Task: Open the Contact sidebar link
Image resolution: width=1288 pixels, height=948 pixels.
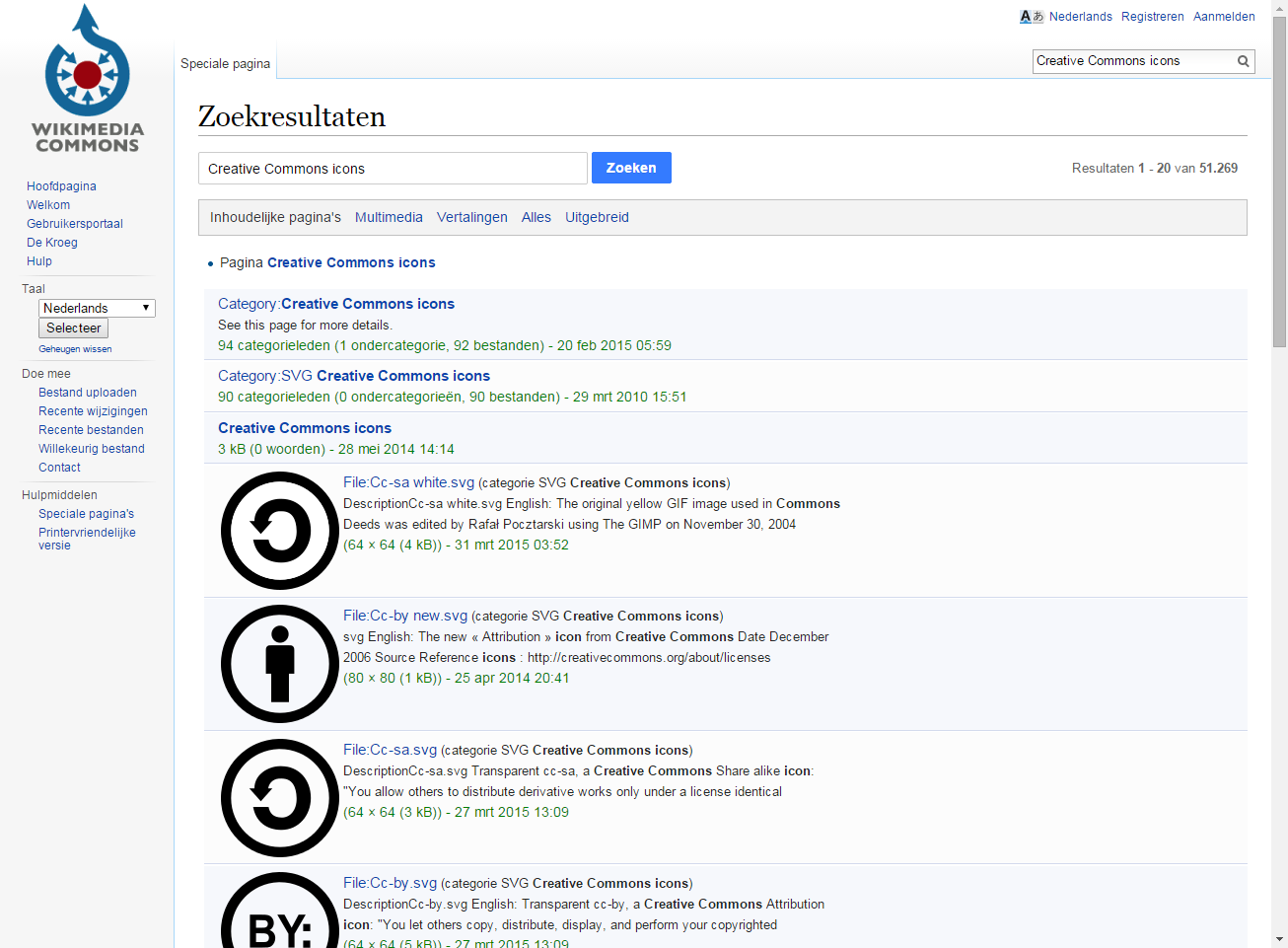Action: 59,468
